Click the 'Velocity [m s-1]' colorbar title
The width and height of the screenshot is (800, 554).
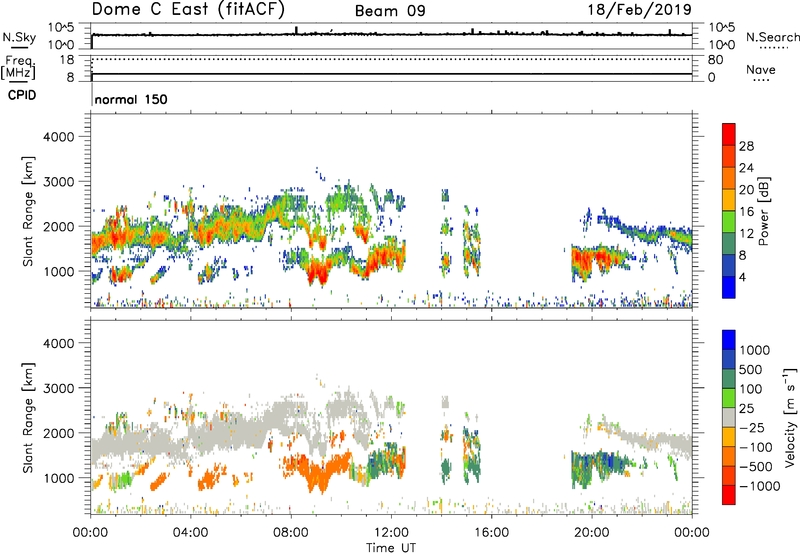point(790,417)
